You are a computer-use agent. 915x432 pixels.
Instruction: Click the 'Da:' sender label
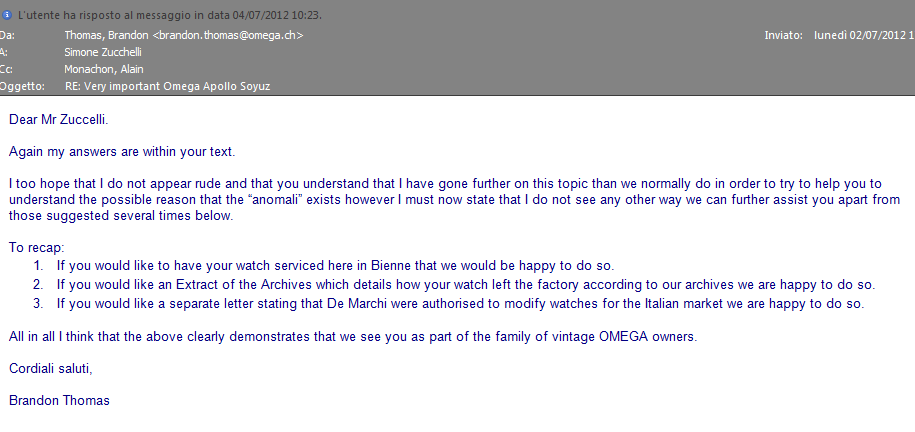[x=8, y=35]
